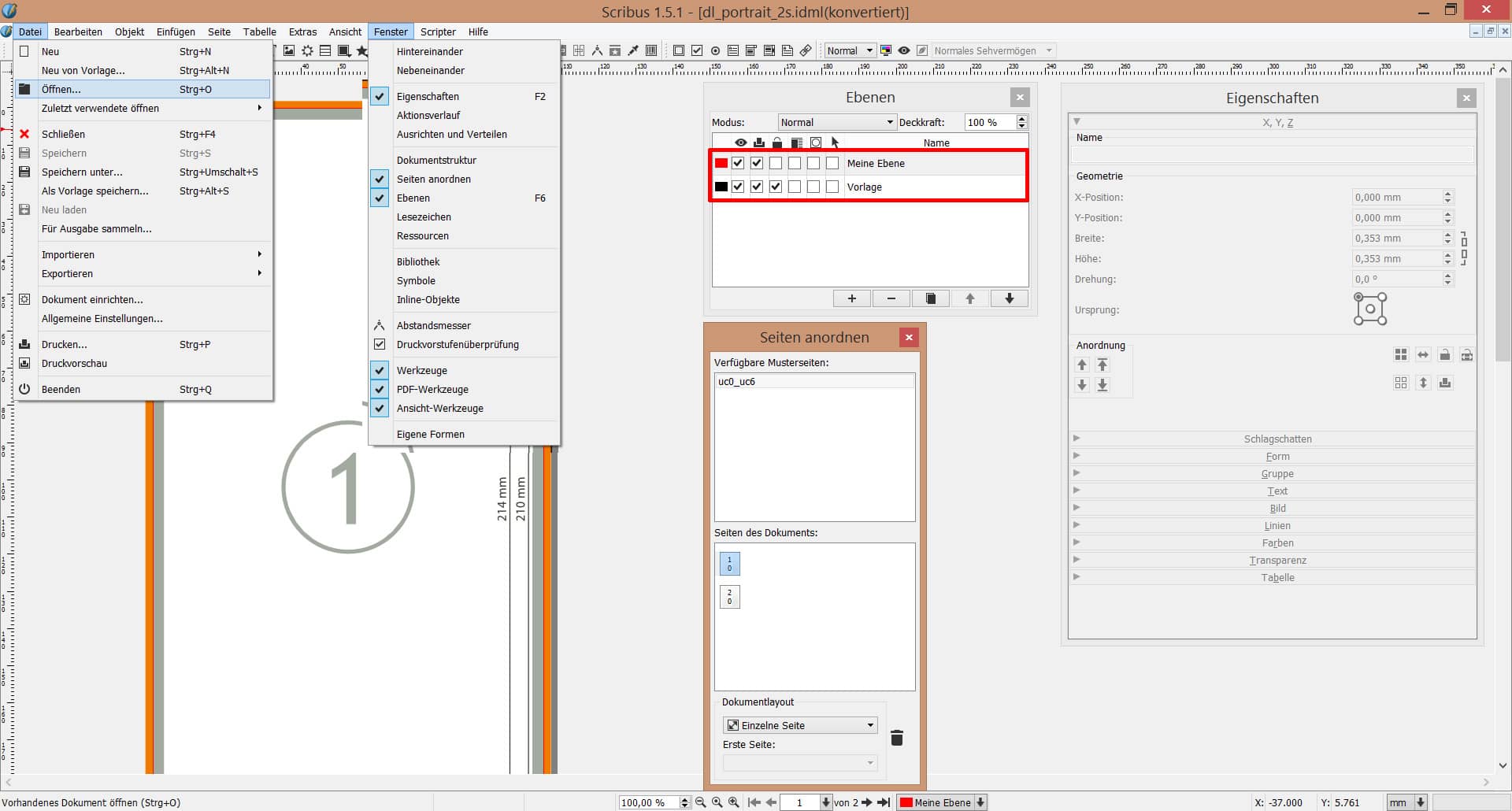Screen dimensions: 1512x811
Task: Lock the Meine Ebene layer
Action: (x=776, y=163)
